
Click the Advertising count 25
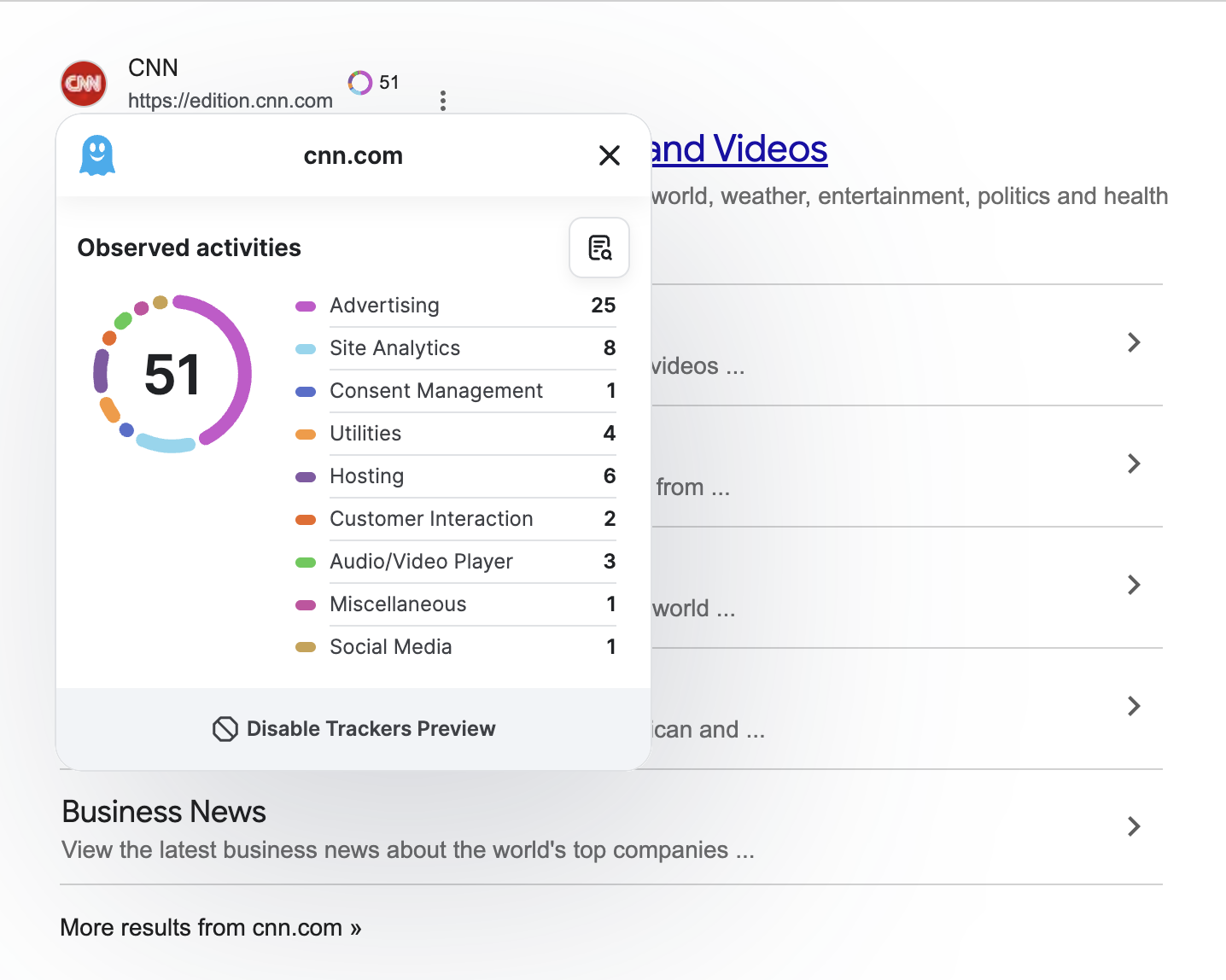pyautogui.click(x=604, y=306)
